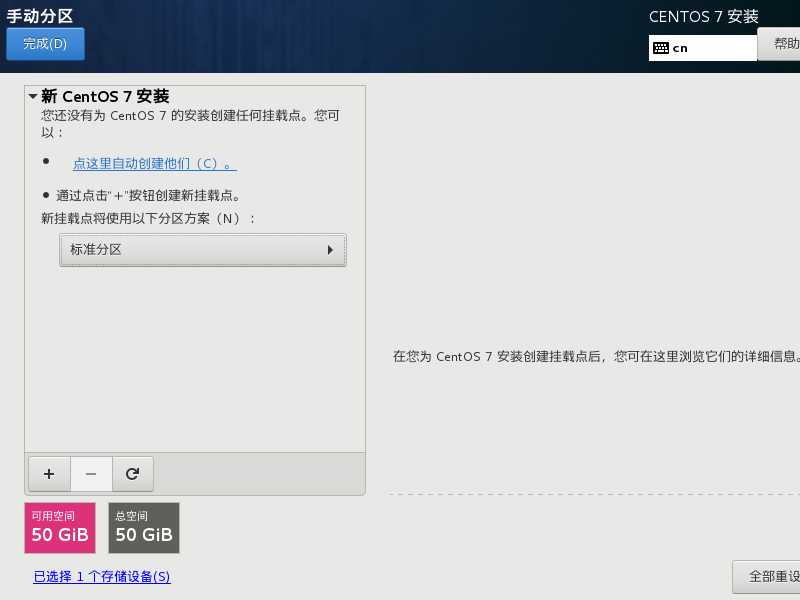
Task: Click the 手动分区 page title
Action: 39,16
